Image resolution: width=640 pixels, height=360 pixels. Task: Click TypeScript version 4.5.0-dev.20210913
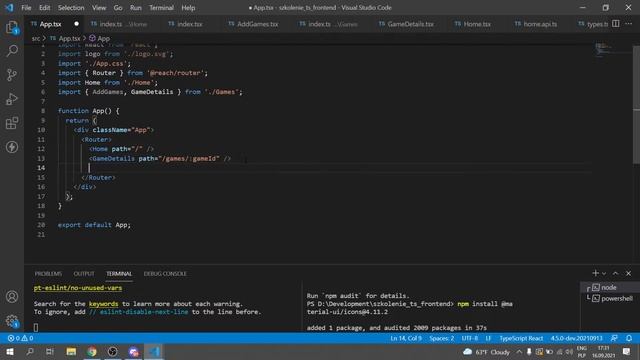point(576,338)
